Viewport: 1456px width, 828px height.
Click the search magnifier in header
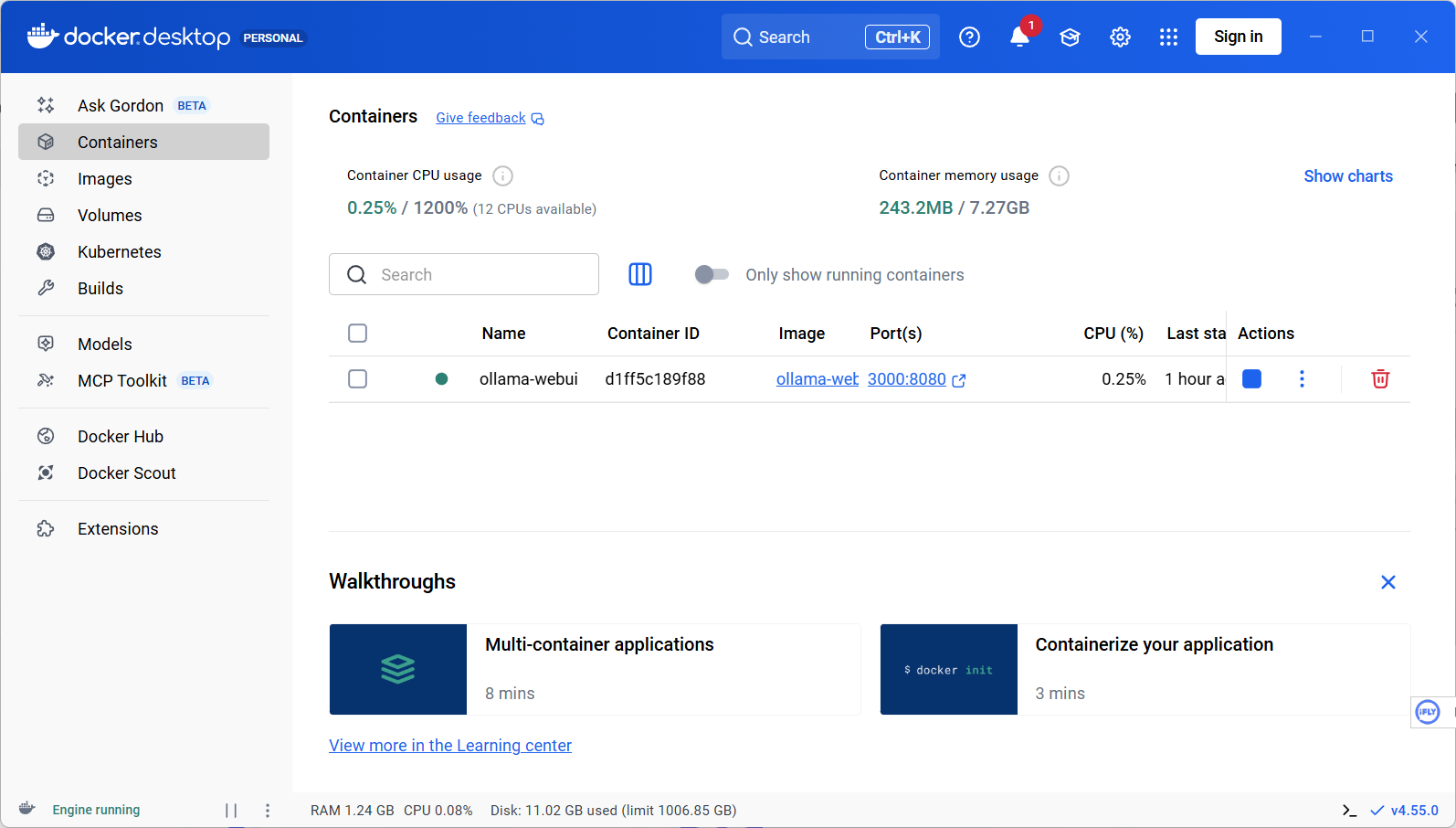[744, 37]
